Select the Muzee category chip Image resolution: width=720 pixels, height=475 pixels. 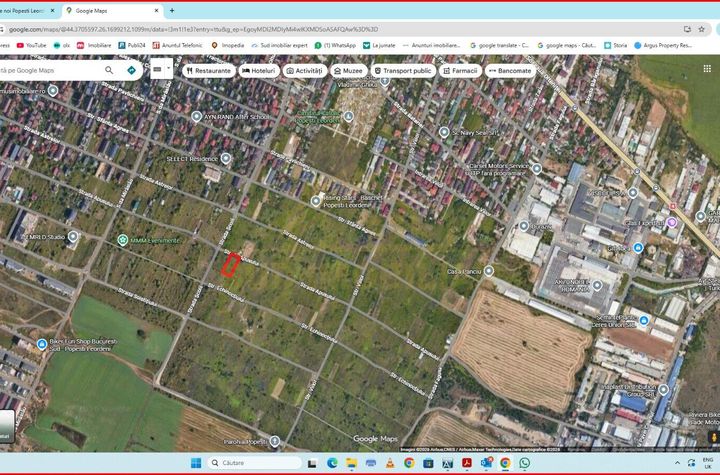click(347, 71)
